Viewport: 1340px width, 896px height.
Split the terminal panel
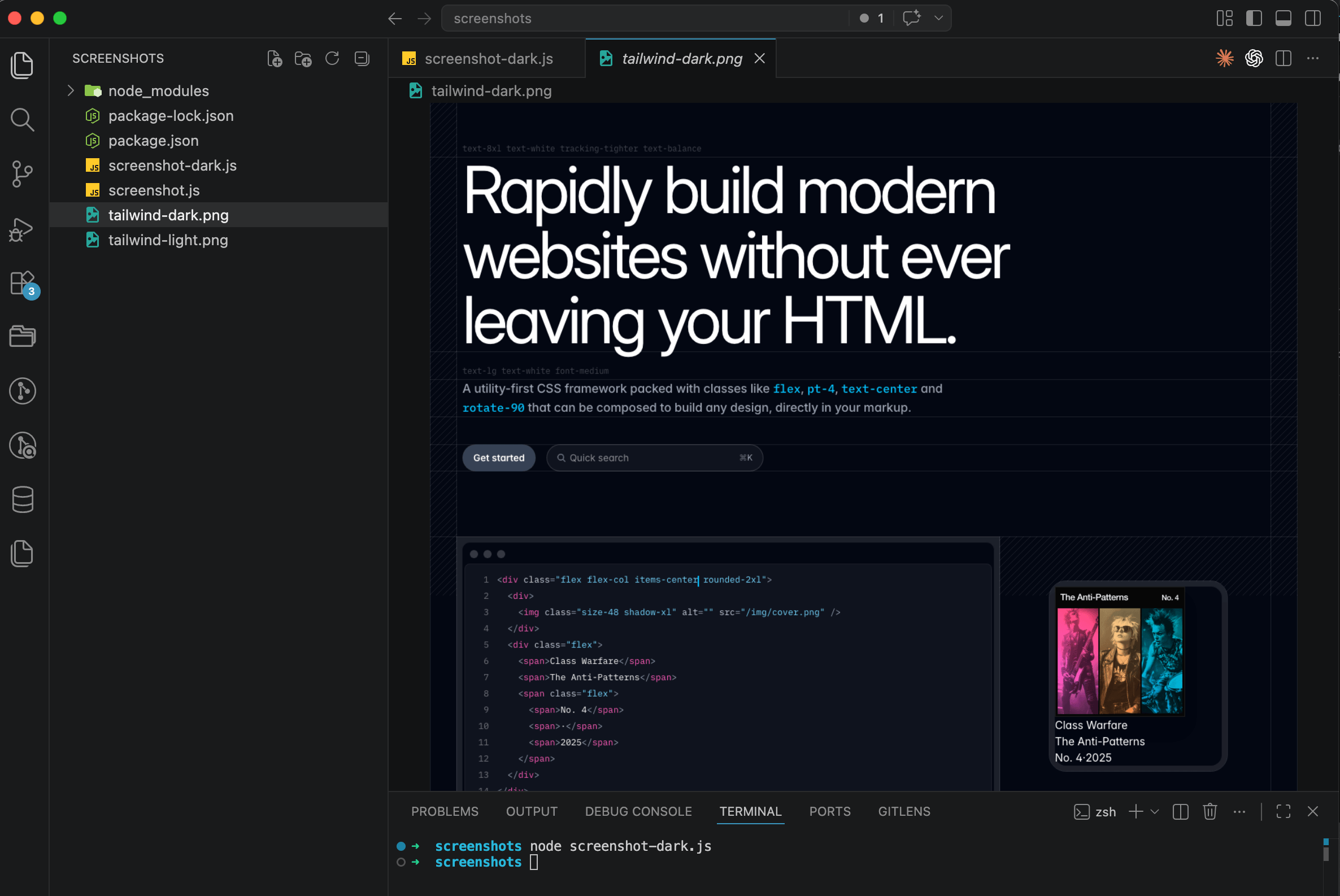[1180, 811]
